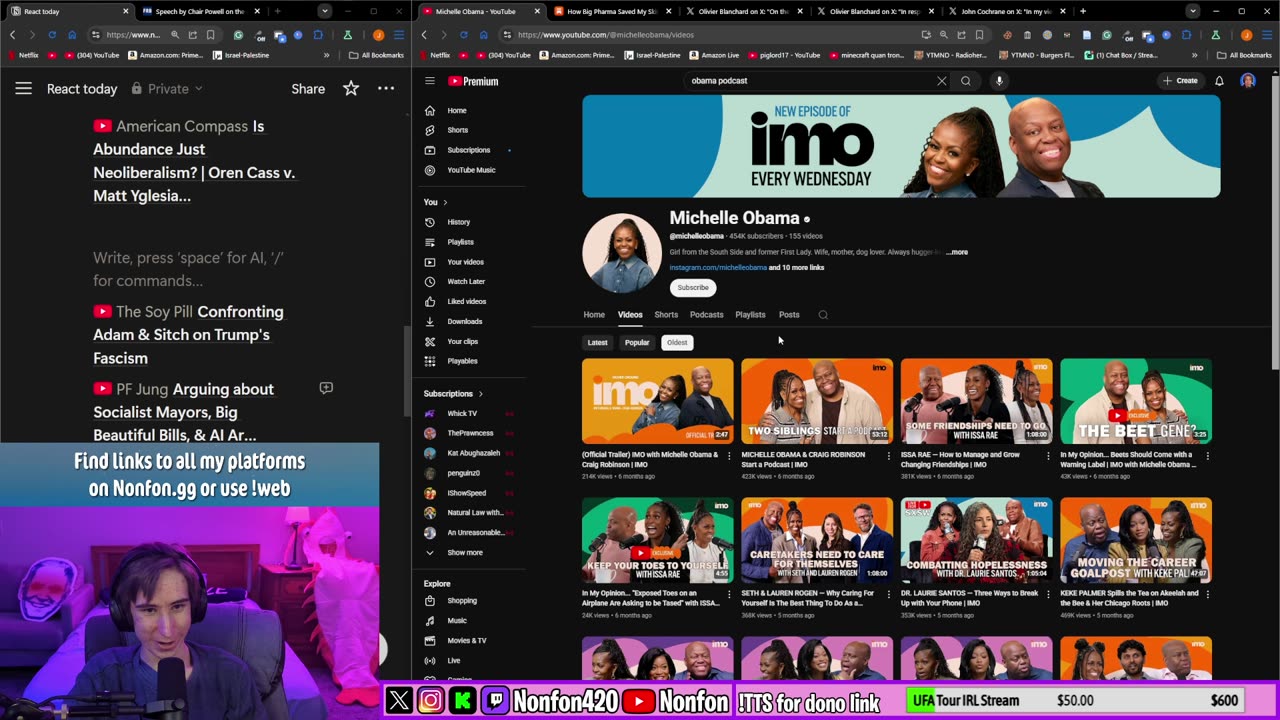This screenshot has width=1280, height=720.
Task: Select How Big Pharma browser tab
Action: click(611, 11)
